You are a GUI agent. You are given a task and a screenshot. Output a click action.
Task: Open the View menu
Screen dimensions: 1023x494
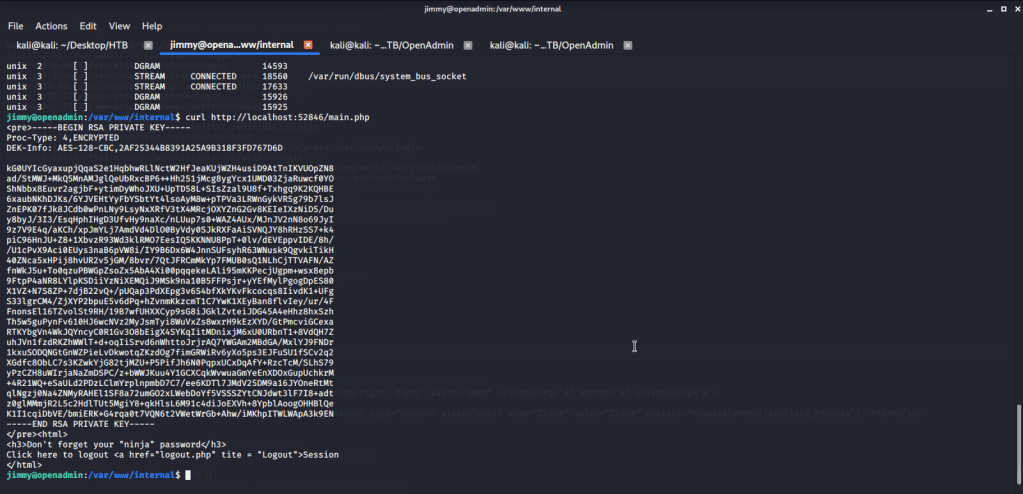pyautogui.click(x=119, y=25)
